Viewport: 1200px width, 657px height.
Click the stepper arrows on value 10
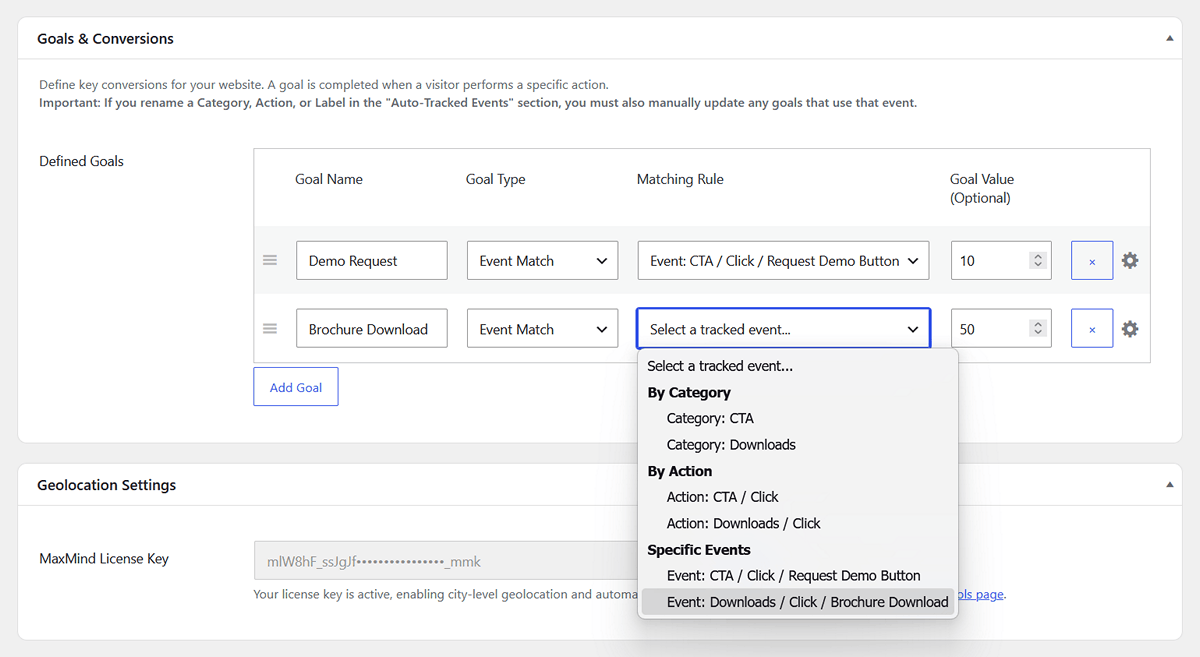point(1038,260)
